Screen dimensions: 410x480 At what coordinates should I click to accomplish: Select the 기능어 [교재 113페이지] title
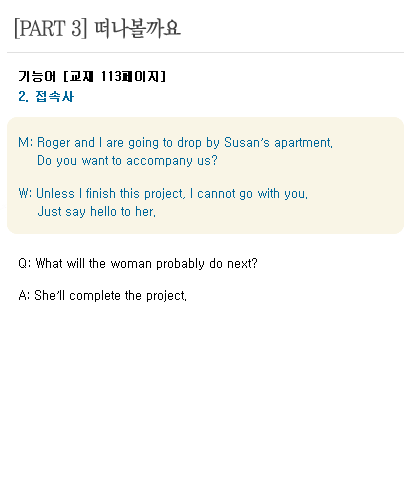tap(92, 77)
